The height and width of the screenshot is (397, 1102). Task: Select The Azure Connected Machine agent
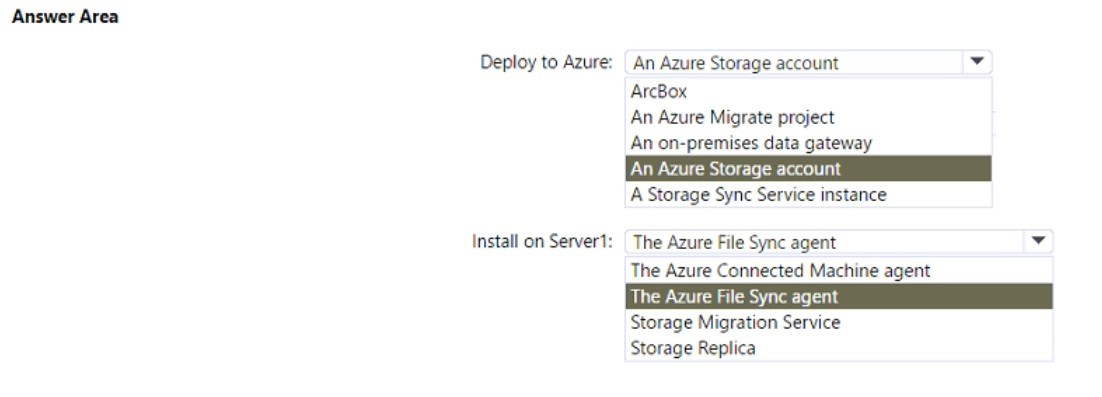(839, 271)
